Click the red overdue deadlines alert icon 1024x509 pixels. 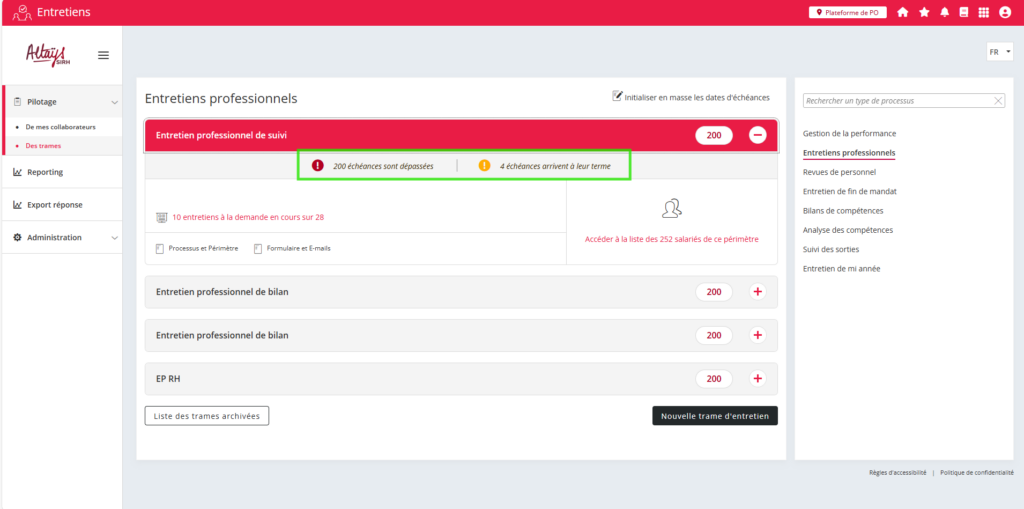click(318, 165)
